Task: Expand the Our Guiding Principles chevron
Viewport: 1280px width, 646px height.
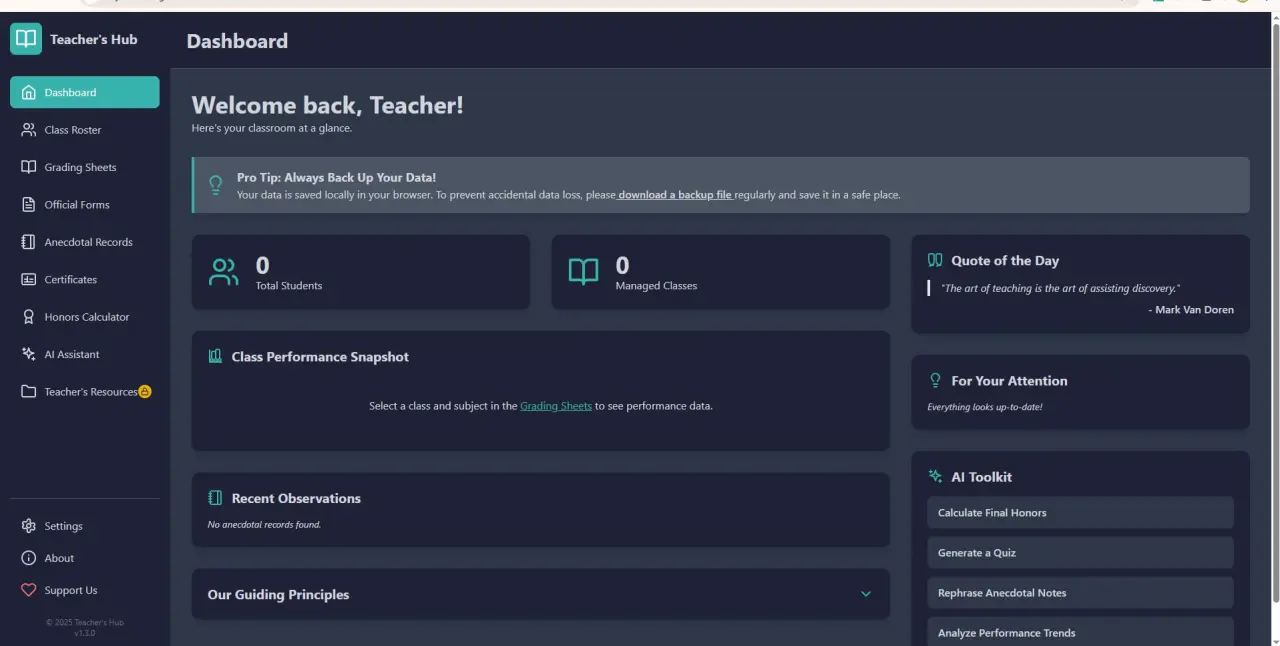Action: (866, 594)
